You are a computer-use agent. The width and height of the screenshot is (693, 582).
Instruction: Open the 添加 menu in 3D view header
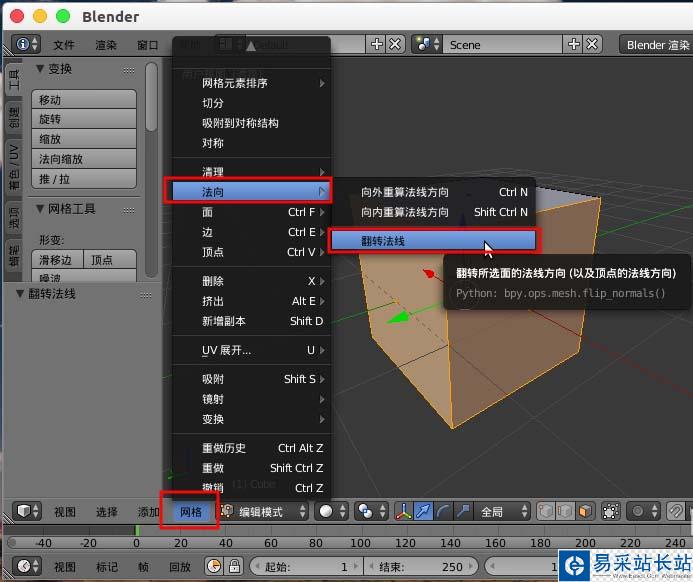(x=148, y=512)
